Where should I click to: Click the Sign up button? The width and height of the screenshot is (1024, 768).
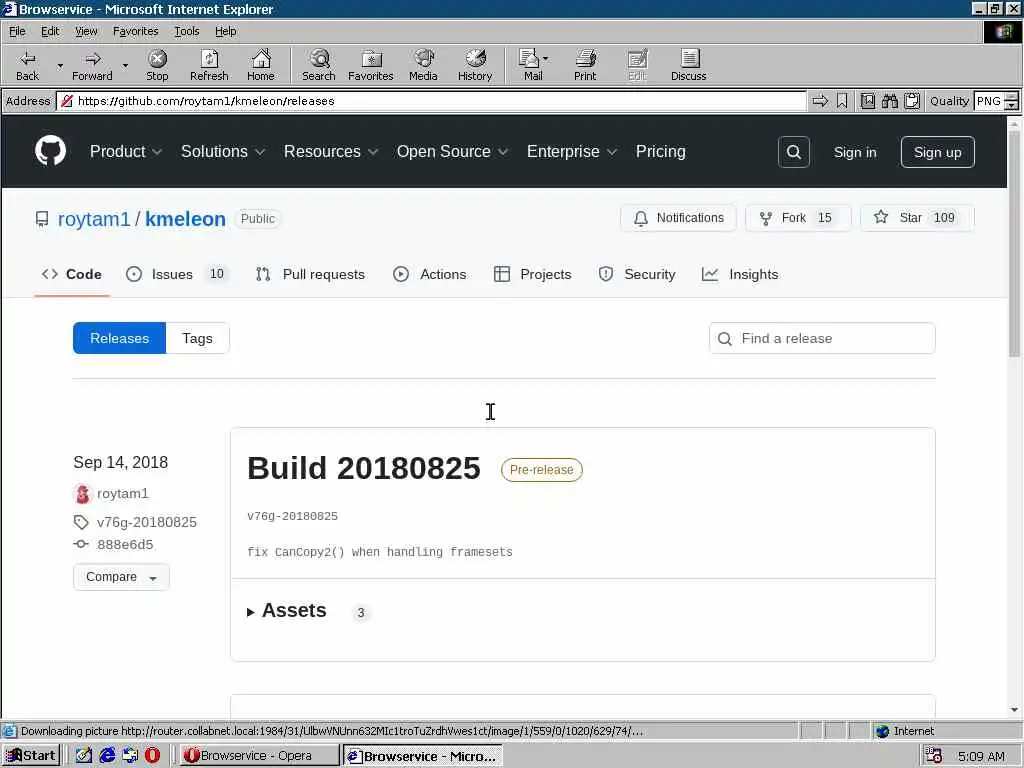pos(937,152)
